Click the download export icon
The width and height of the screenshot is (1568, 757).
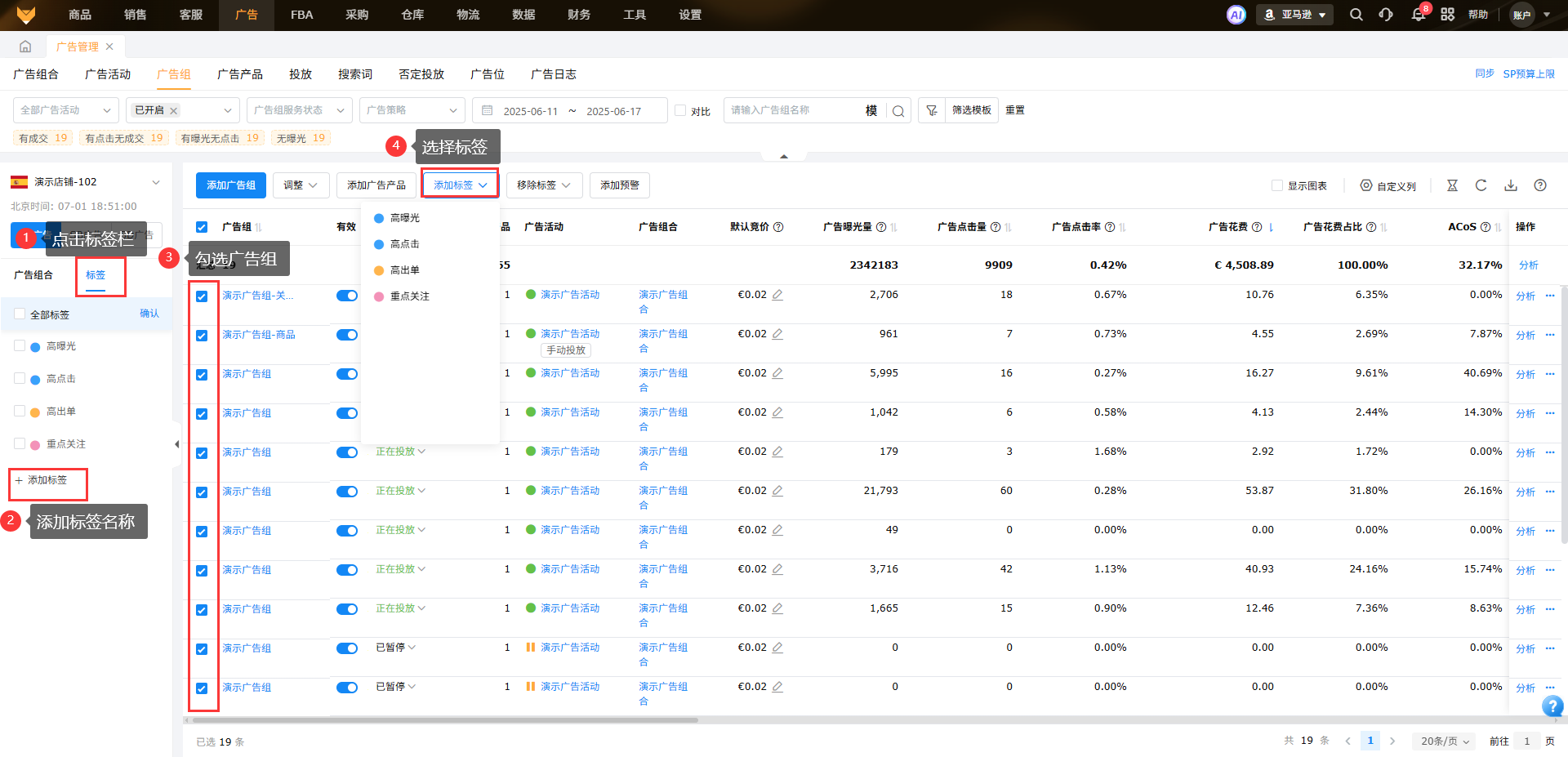pyautogui.click(x=1511, y=185)
